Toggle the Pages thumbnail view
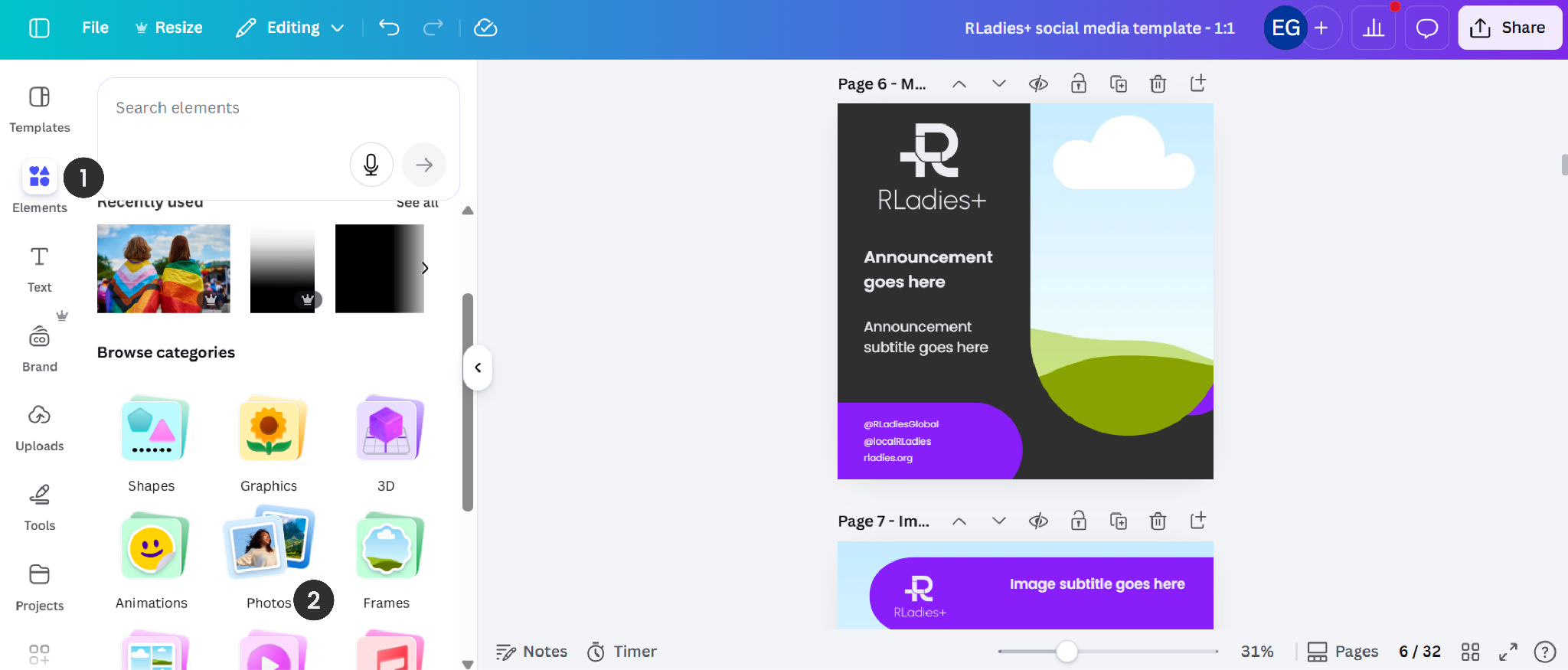Image resolution: width=1568 pixels, height=670 pixels. point(1342,652)
